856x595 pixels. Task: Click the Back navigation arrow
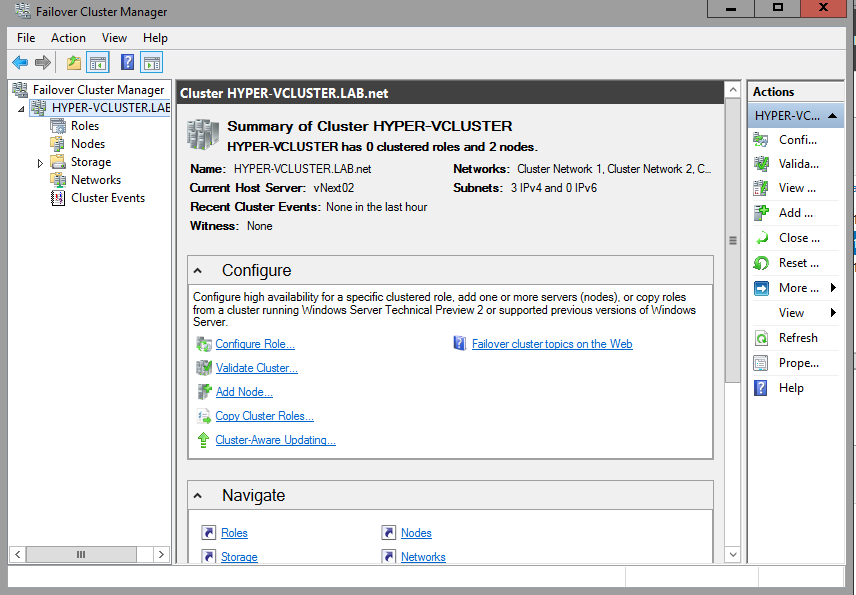click(x=20, y=62)
